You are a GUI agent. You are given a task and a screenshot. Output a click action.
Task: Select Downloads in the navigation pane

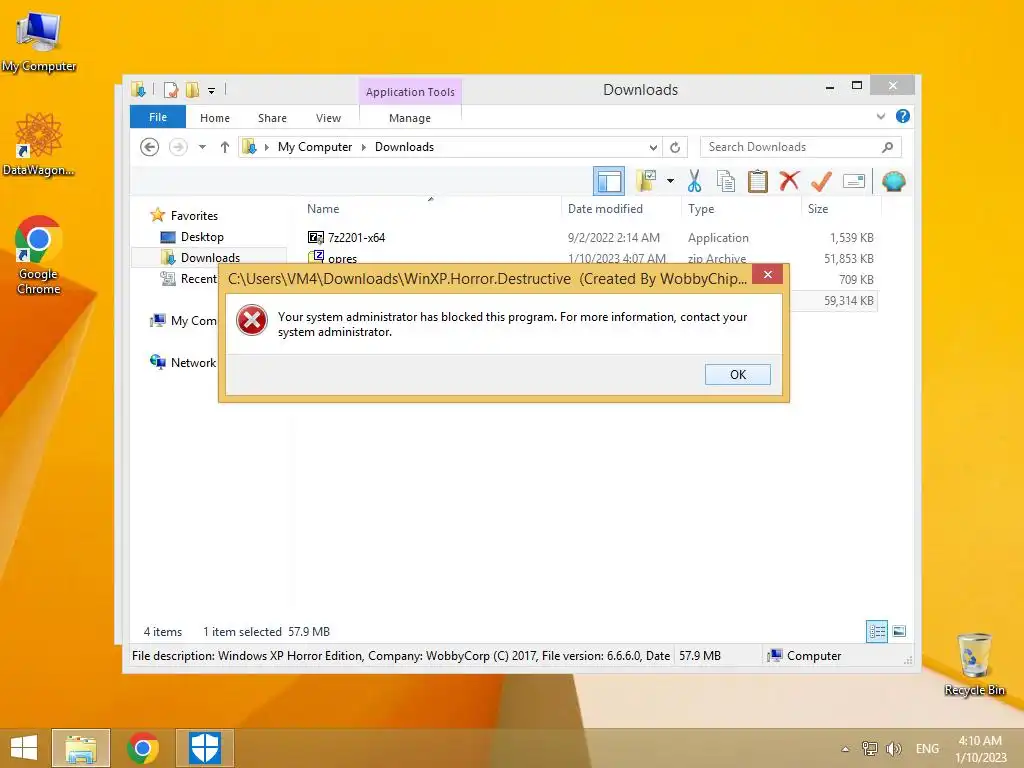pos(210,257)
